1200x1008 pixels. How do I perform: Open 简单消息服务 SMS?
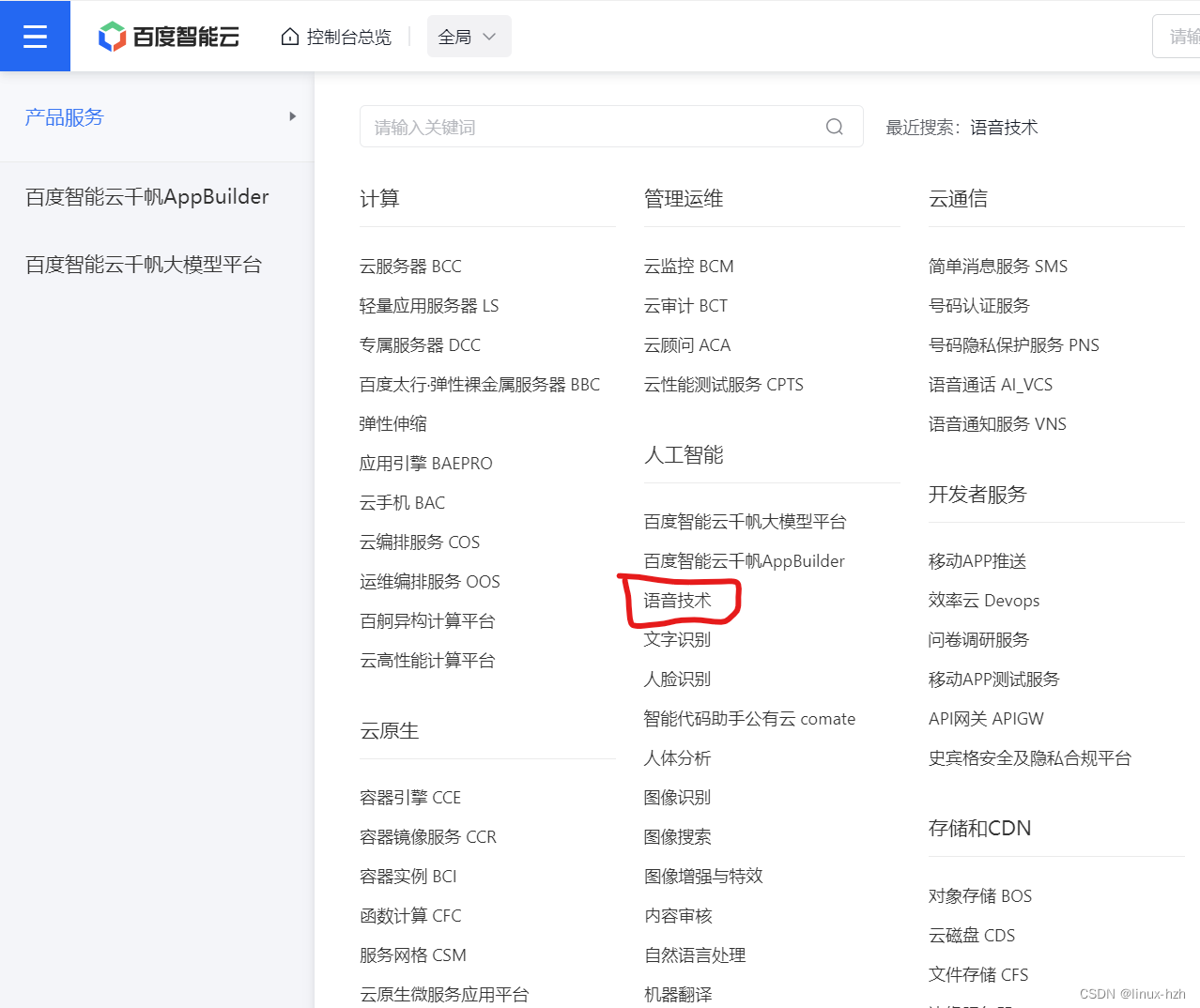point(998,267)
